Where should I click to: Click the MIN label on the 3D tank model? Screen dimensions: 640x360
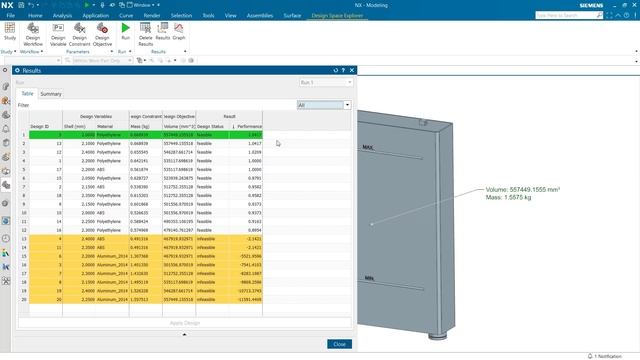[369, 278]
